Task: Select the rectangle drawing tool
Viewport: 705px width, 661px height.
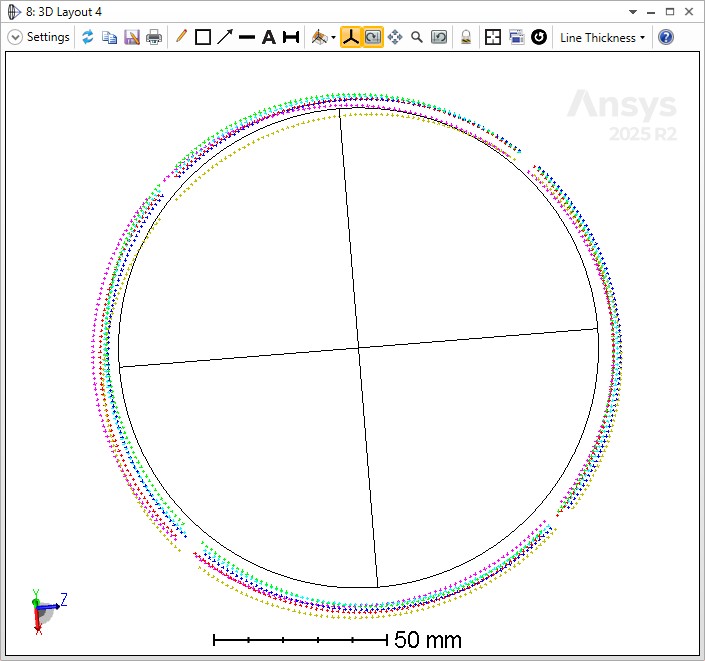Action: [203, 37]
